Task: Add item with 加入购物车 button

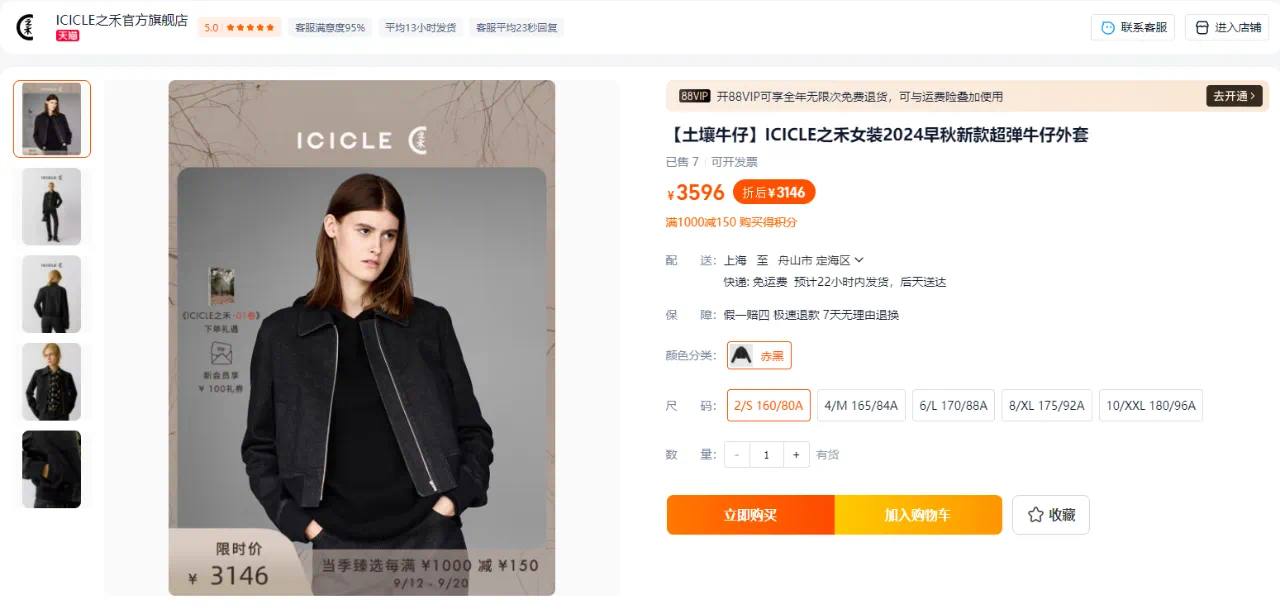Action: (x=918, y=515)
